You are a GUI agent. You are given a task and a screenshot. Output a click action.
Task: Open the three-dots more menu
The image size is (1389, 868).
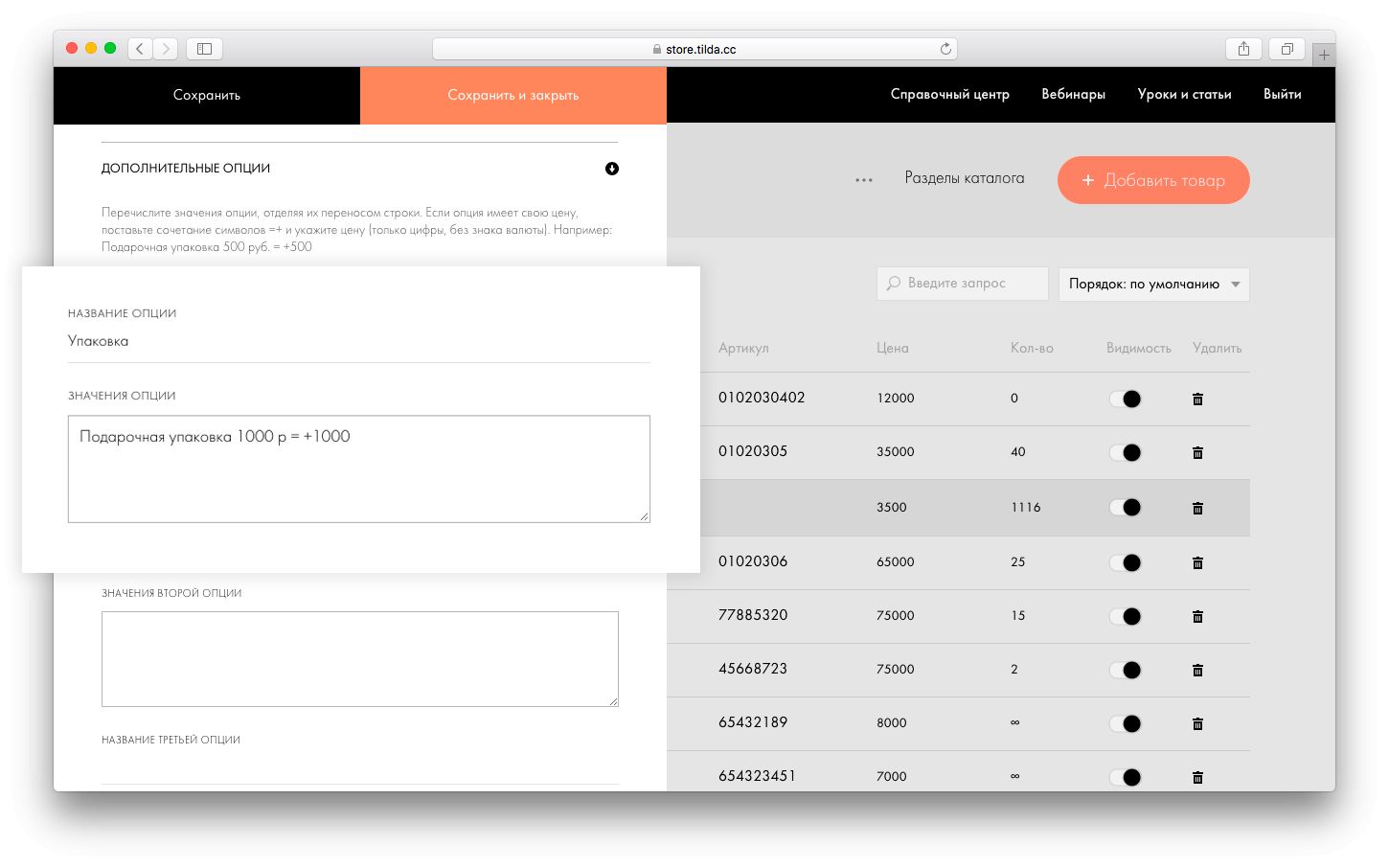tap(864, 180)
